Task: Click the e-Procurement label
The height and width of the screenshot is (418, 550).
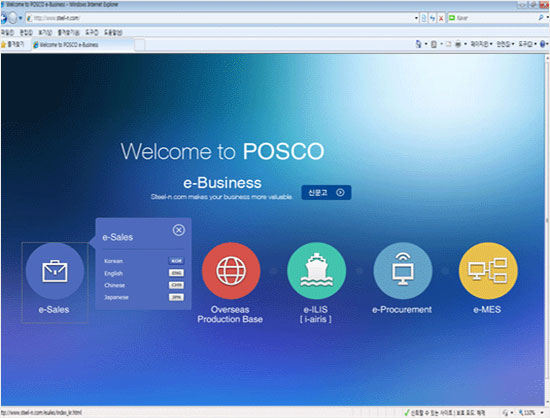Action: [402, 310]
